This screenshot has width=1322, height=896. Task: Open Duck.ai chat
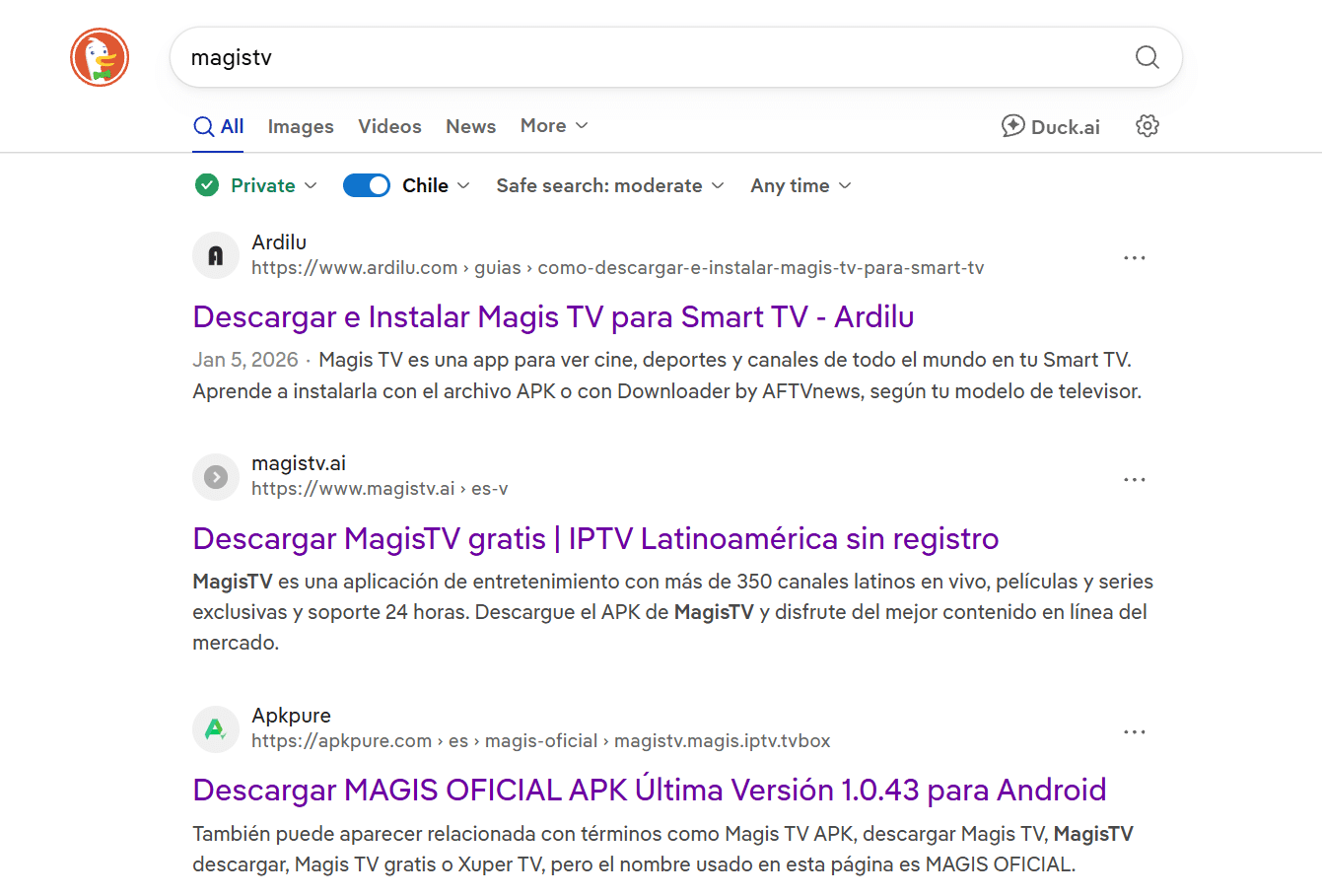pos(1051,126)
